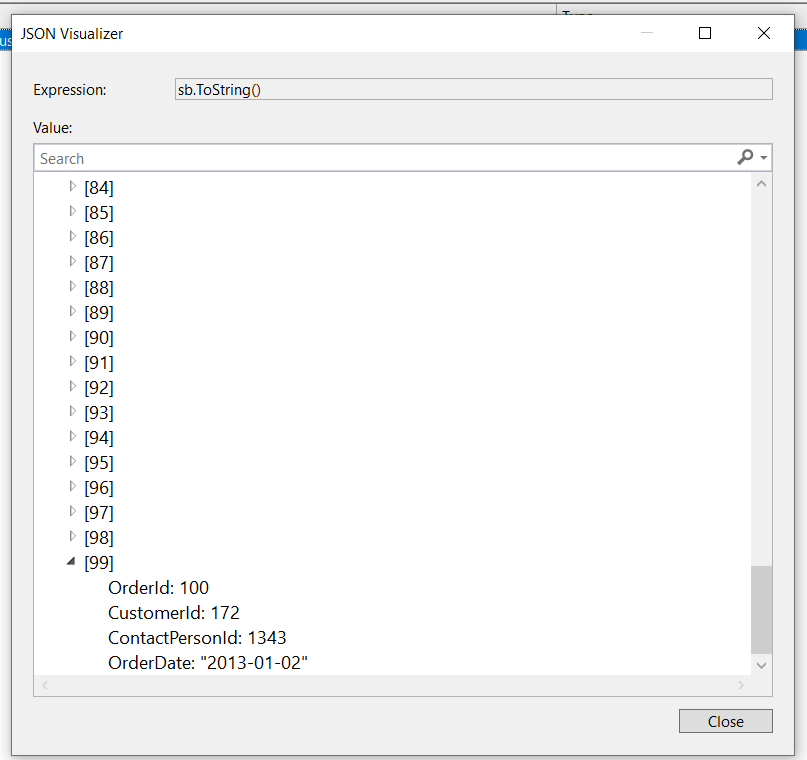The width and height of the screenshot is (807, 760).
Task: Select the ContactPersonId: 1343 row
Action: click(x=197, y=638)
